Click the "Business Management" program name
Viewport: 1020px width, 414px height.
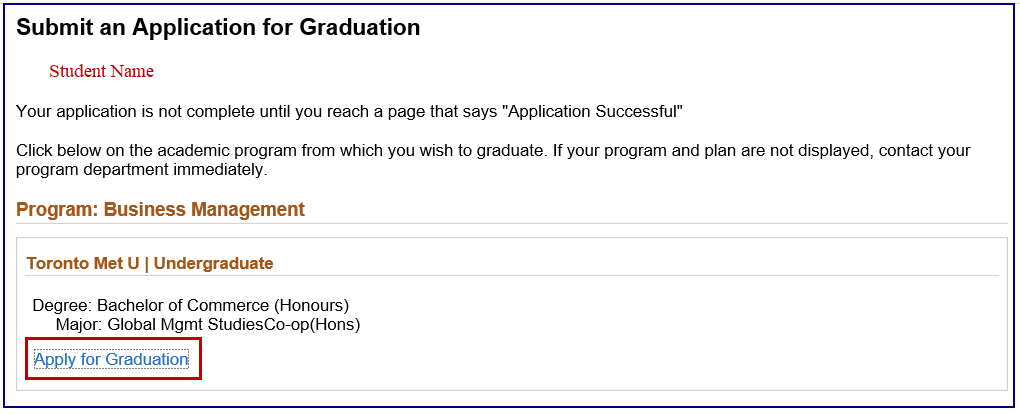204,210
